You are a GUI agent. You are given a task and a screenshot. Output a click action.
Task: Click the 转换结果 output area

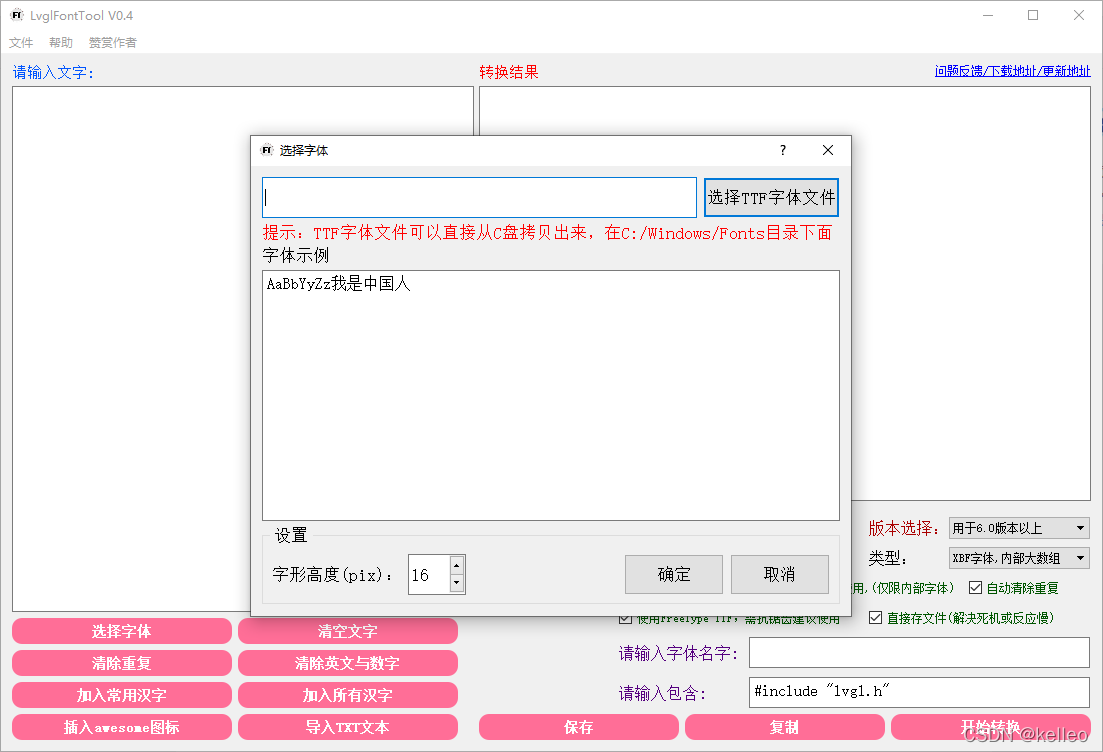tap(971, 293)
